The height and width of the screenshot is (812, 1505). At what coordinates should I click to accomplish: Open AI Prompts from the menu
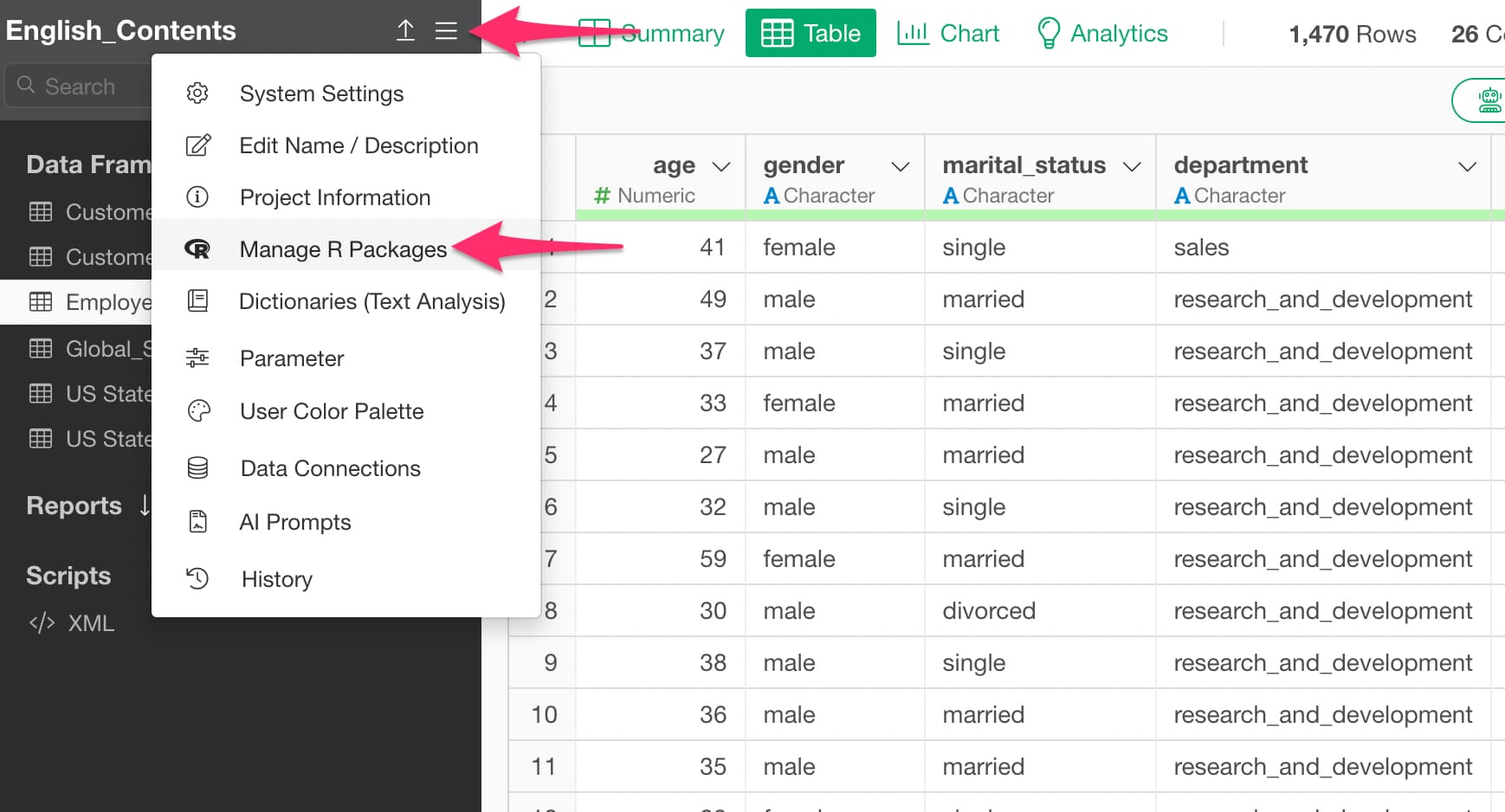[295, 522]
